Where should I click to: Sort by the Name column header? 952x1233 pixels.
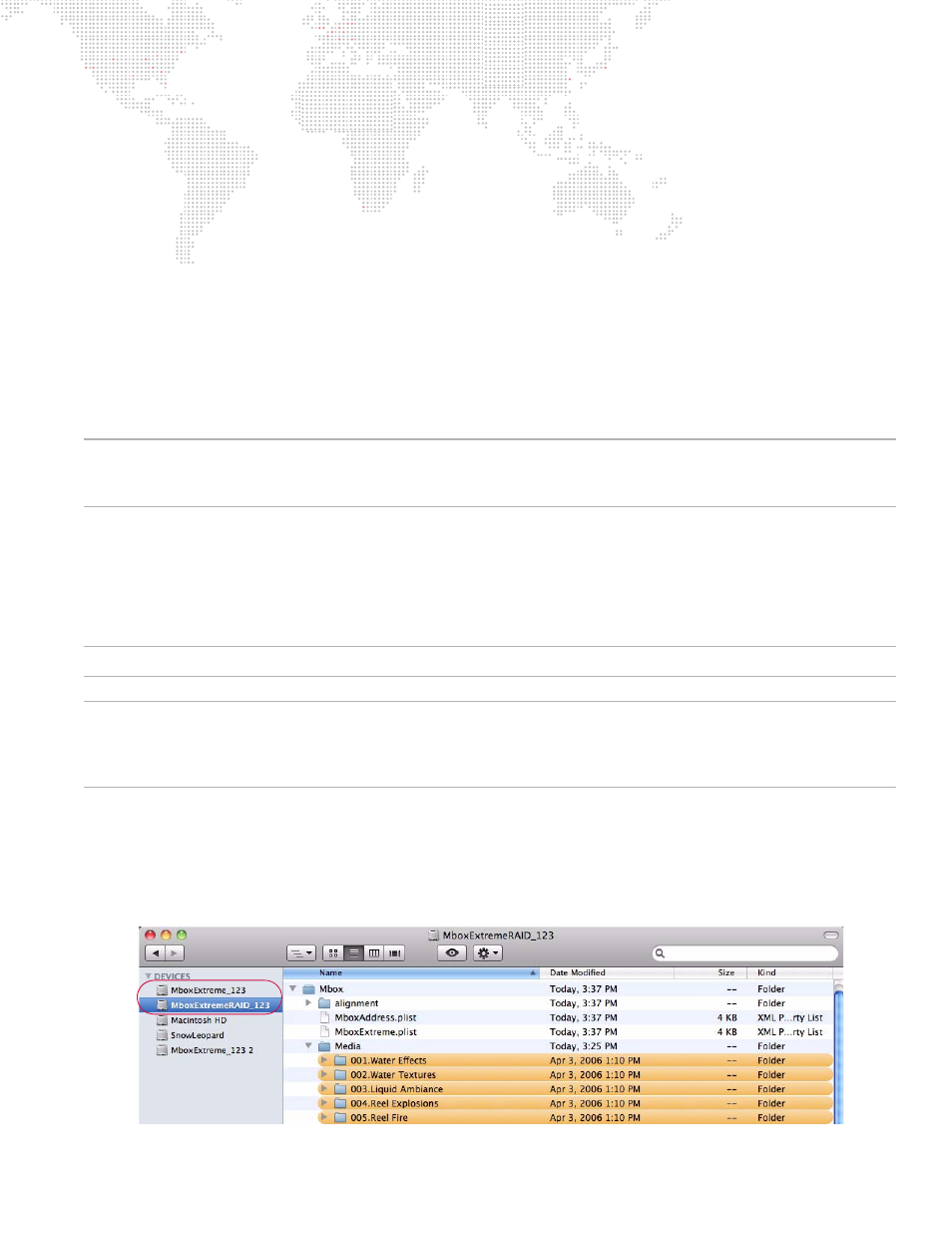(x=412, y=972)
